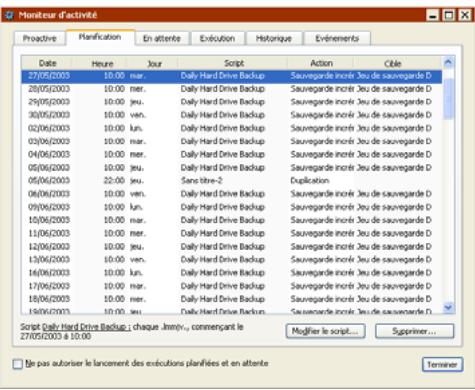Select the Sans titre-2 script entry

tap(201, 181)
